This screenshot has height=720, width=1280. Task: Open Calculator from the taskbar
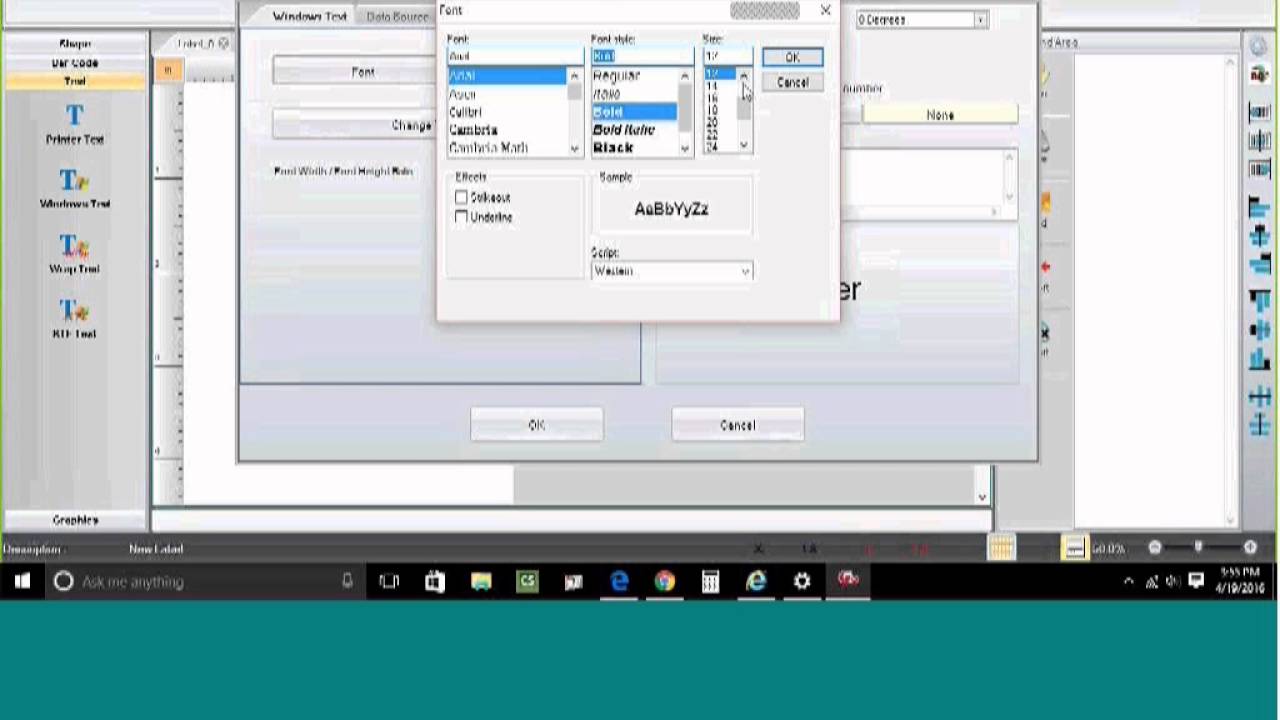pyautogui.click(x=710, y=581)
